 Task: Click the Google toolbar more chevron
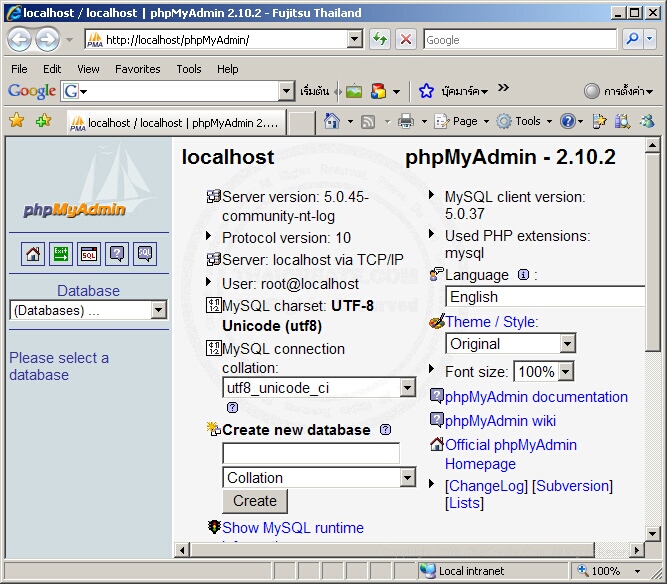tap(503, 88)
